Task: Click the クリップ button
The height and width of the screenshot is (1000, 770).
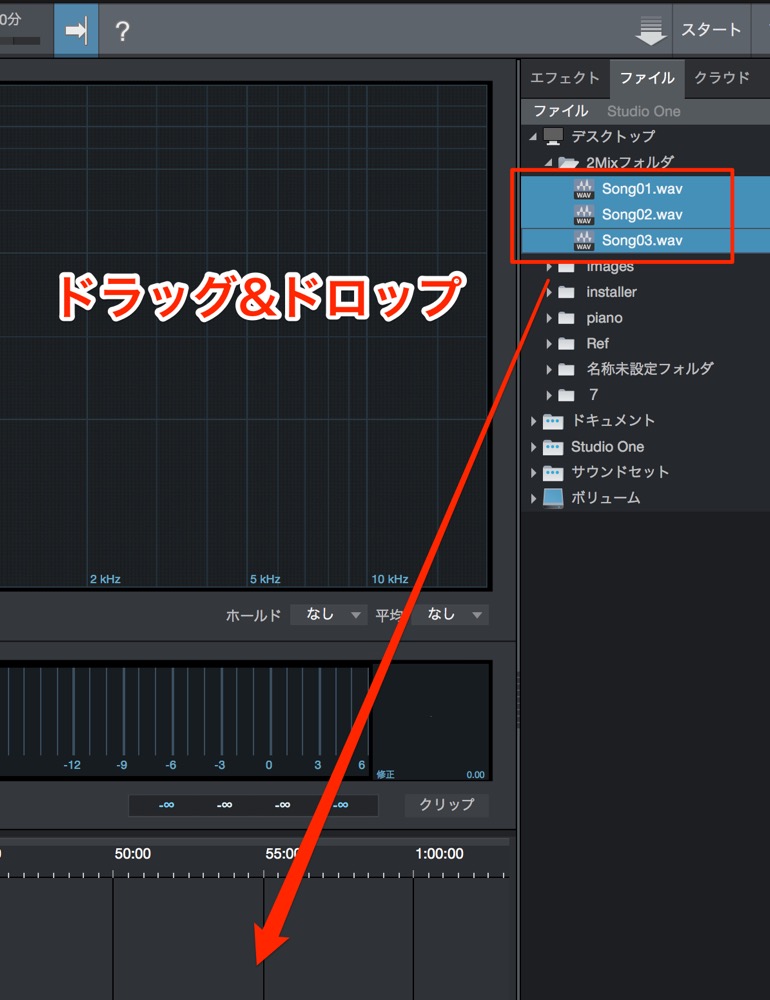Action: point(447,805)
